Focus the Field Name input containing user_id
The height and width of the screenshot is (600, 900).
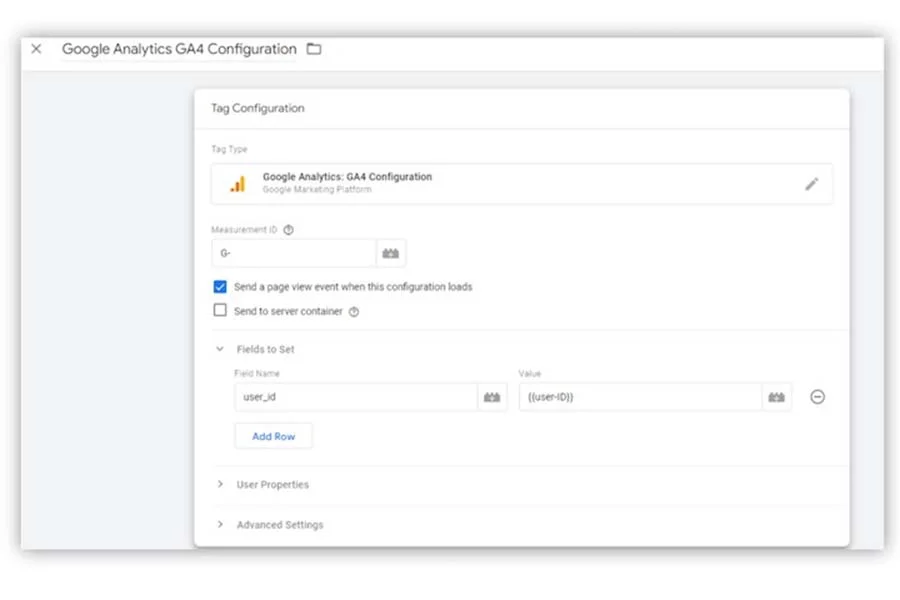coord(356,397)
